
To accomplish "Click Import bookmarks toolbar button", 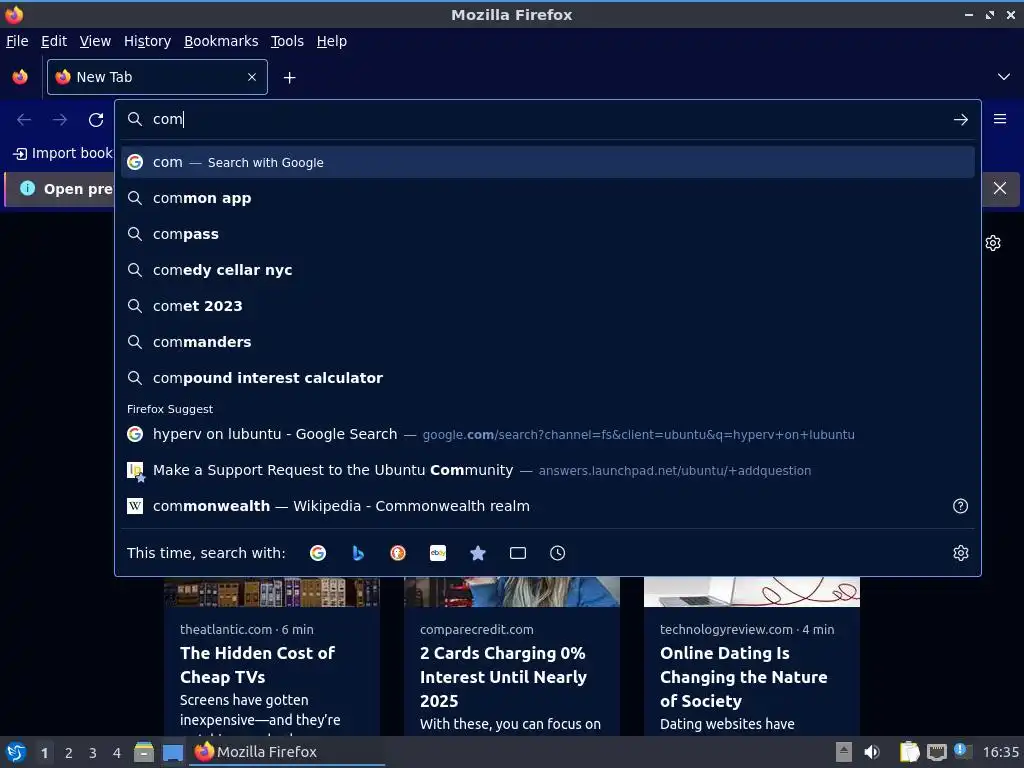I will point(63,153).
